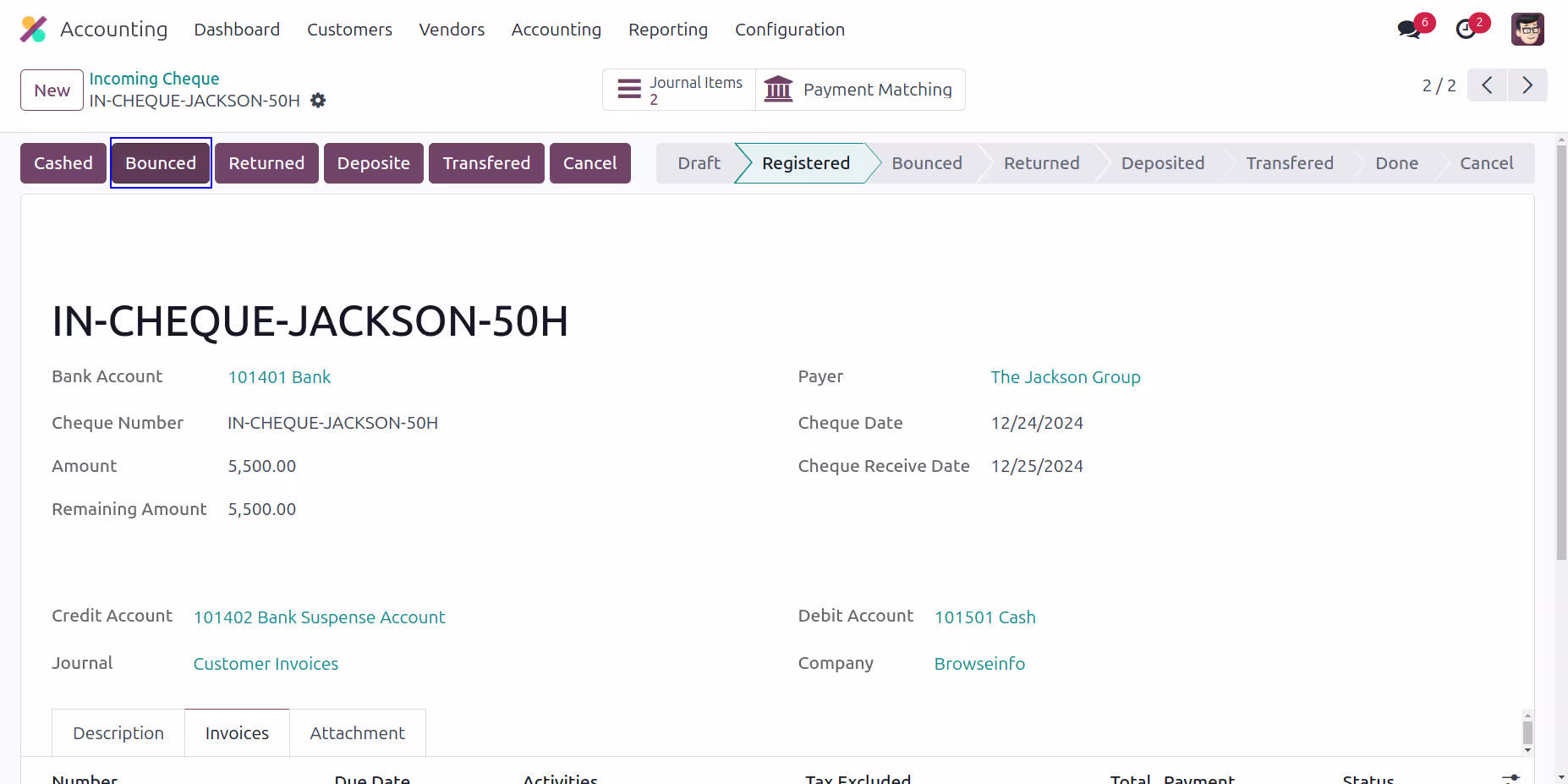This screenshot has width=1568, height=784.
Task: Open the user avatar menu
Action: pos(1527,30)
